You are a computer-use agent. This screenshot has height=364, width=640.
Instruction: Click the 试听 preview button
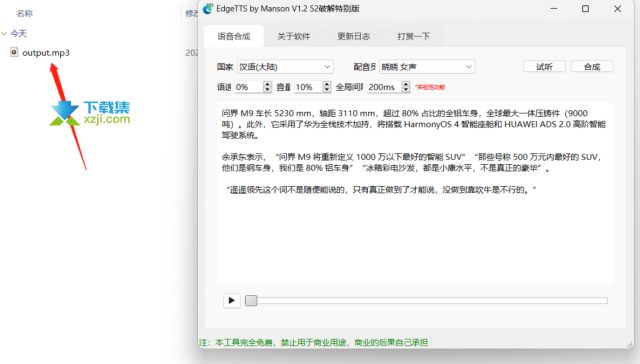[x=544, y=67]
